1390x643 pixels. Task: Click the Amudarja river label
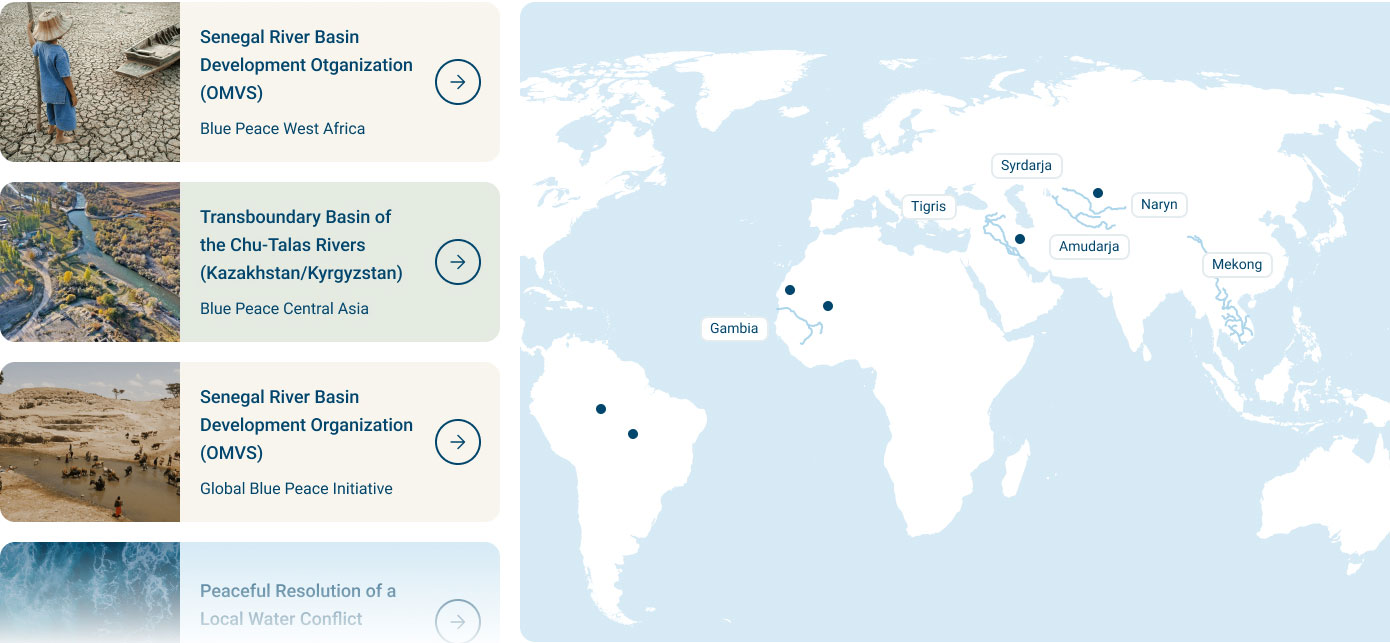[x=1089, y=246]
